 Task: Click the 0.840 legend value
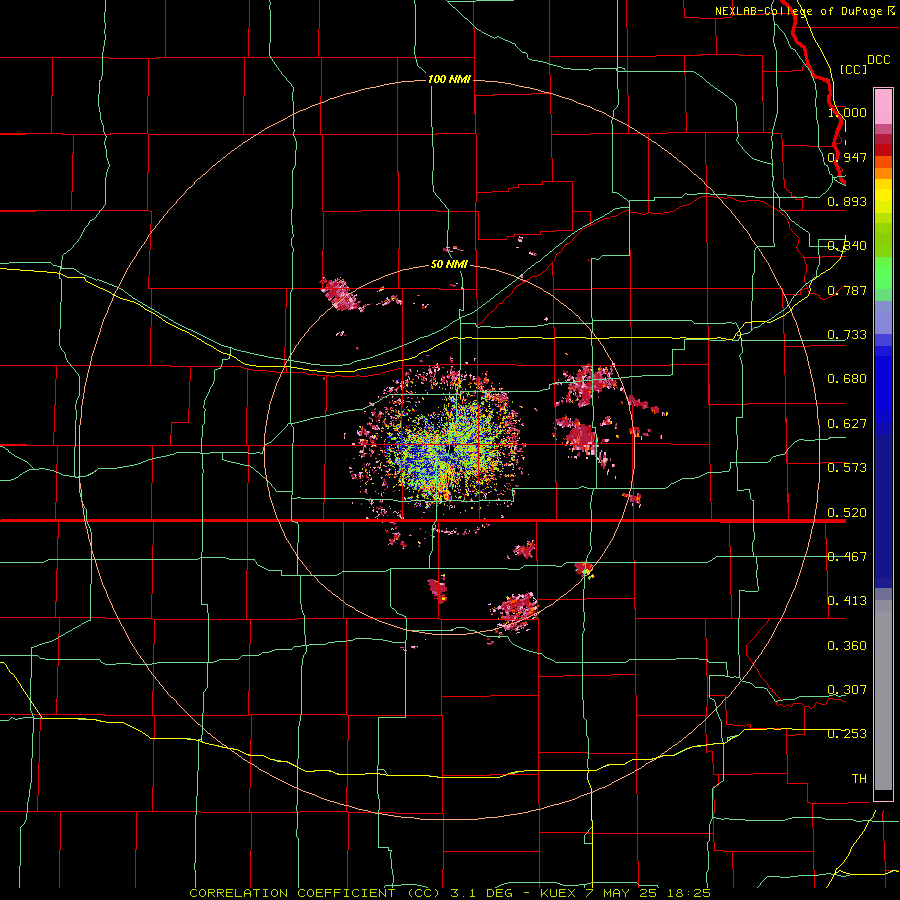(x=847, y=246)
